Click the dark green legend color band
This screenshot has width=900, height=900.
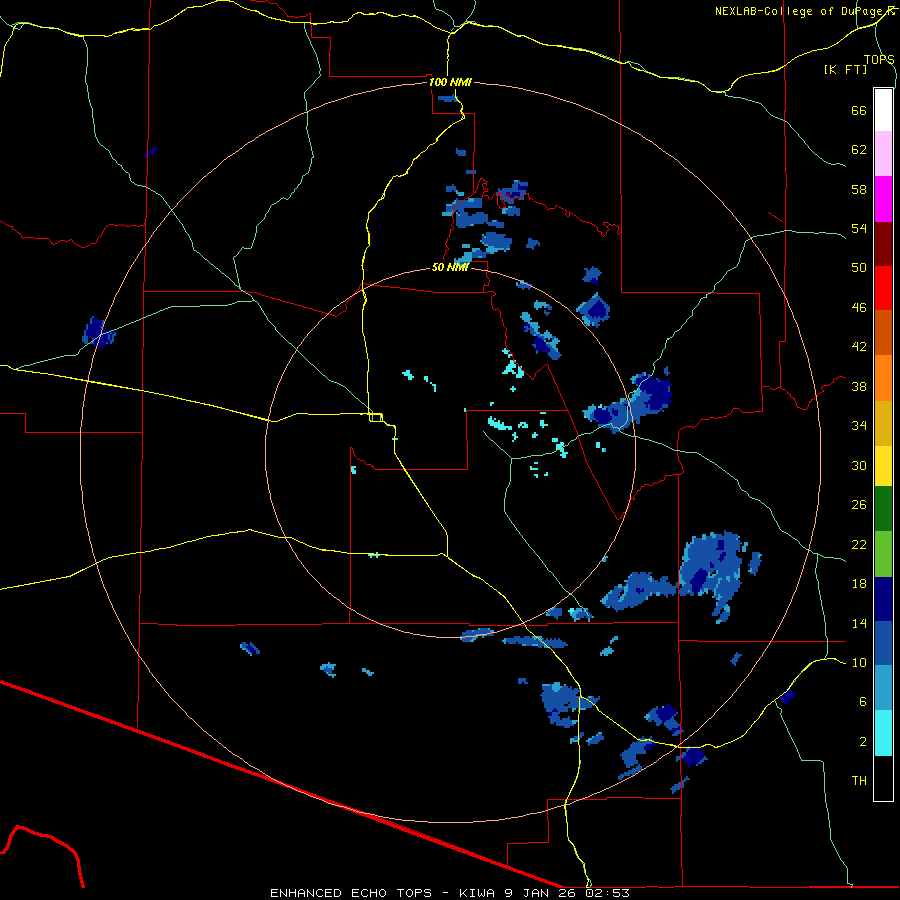click(x=883, y=509)
